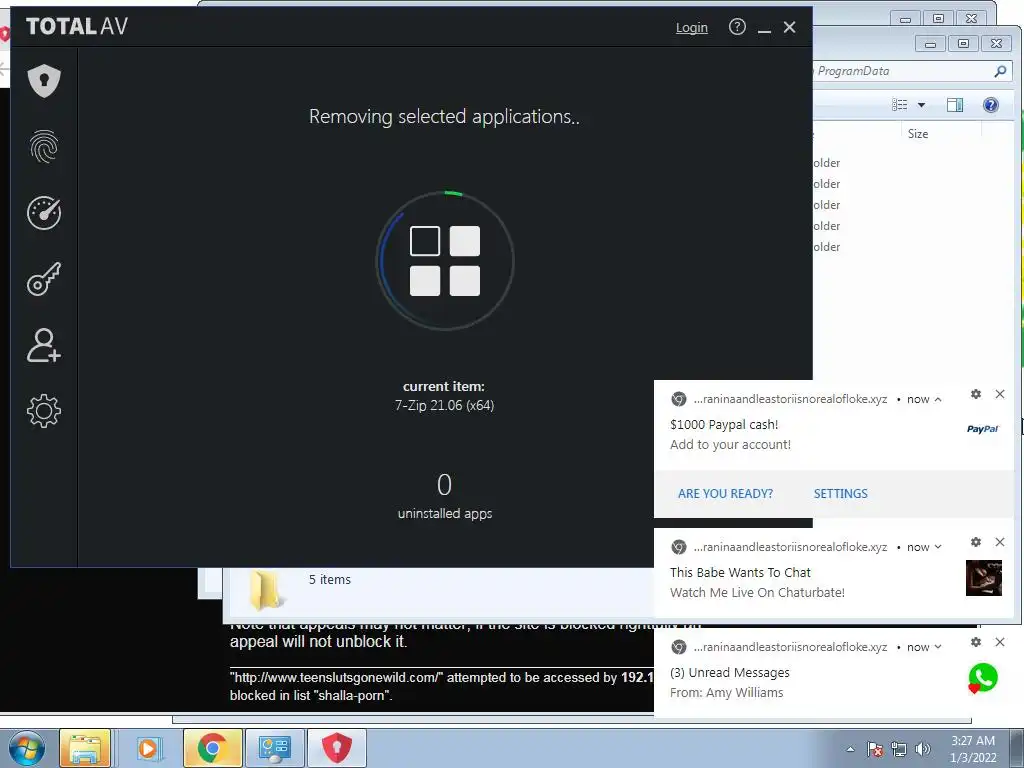The height and width of the screenshot is (768, 1024).
Task: Sort by the Size column header in Explorer
Action: pyautogui.click(x=918, y=134)
